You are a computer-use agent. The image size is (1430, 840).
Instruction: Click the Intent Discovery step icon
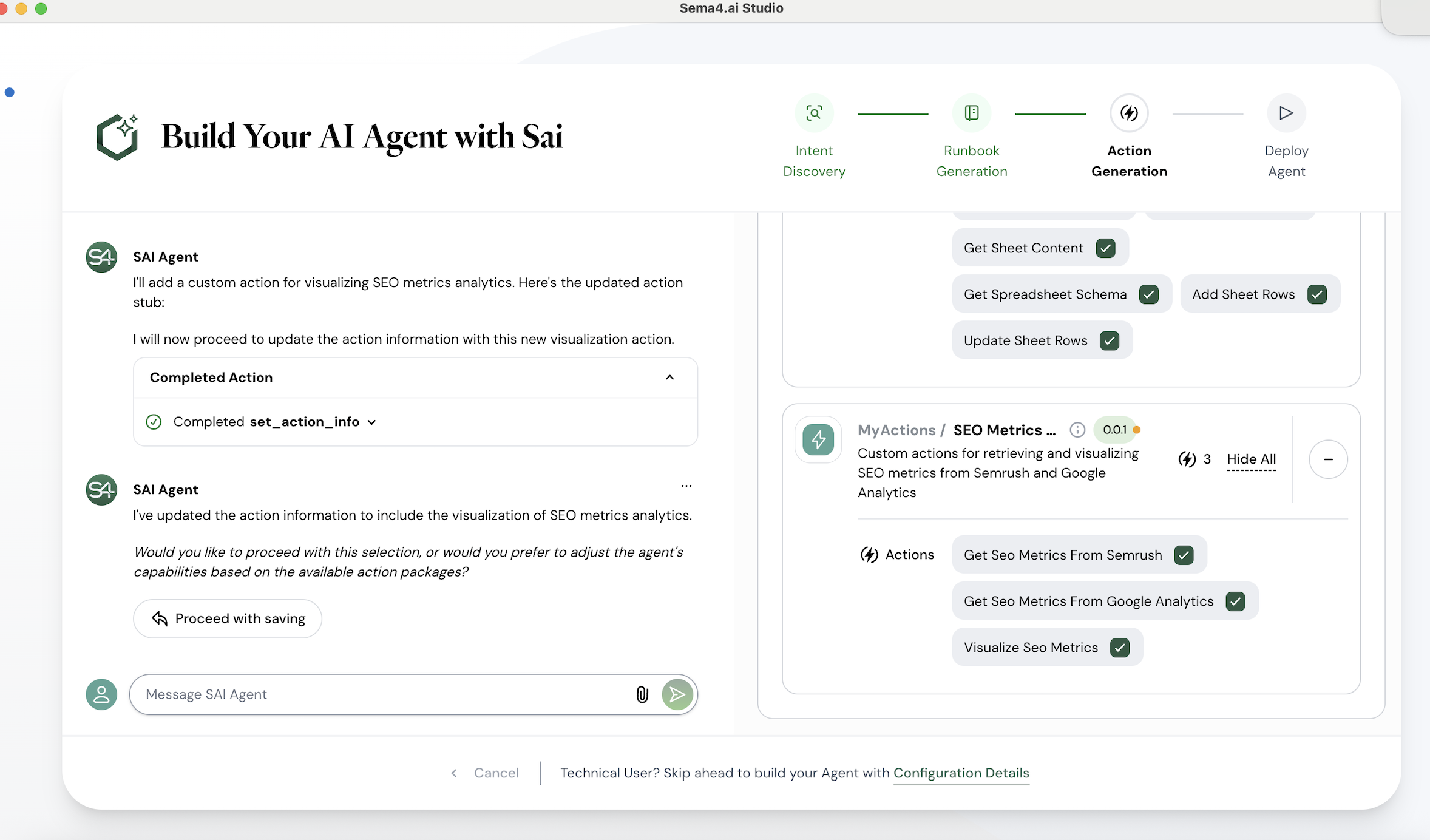pyautogui.click(x=814, y=113)
